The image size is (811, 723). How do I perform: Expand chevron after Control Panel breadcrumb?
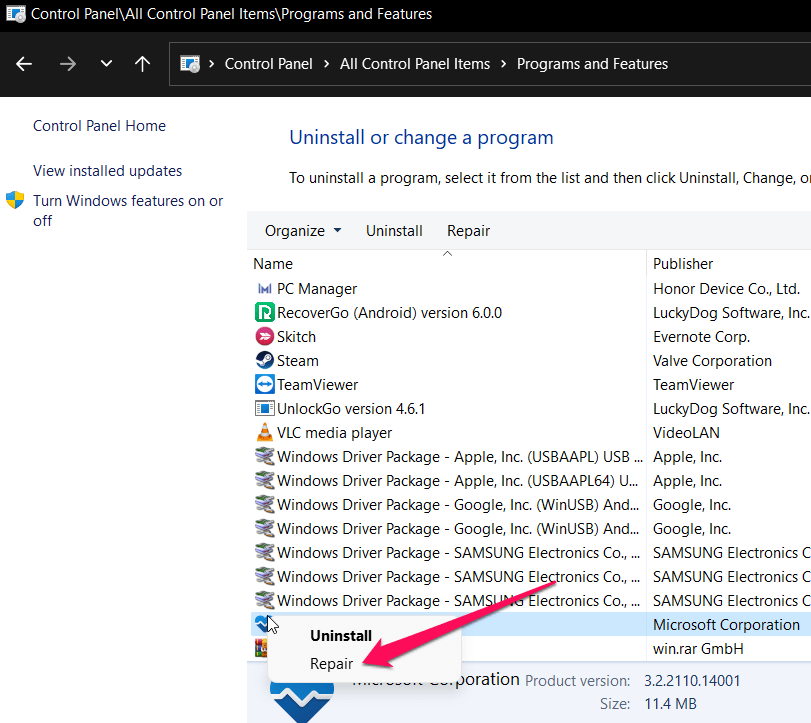(326, 64)
